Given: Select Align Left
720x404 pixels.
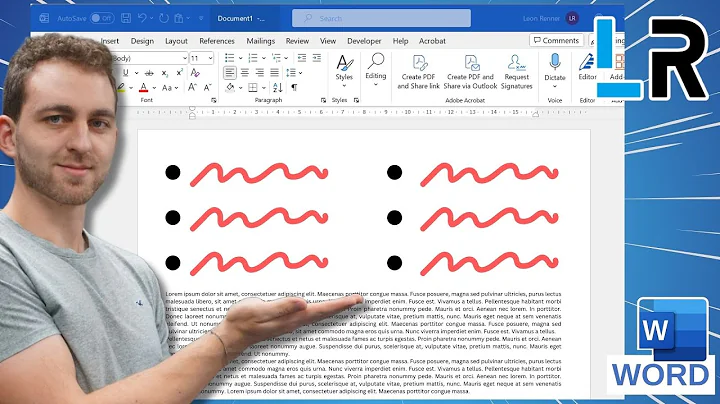Looking at the screenshot, I should pos(230,73).
